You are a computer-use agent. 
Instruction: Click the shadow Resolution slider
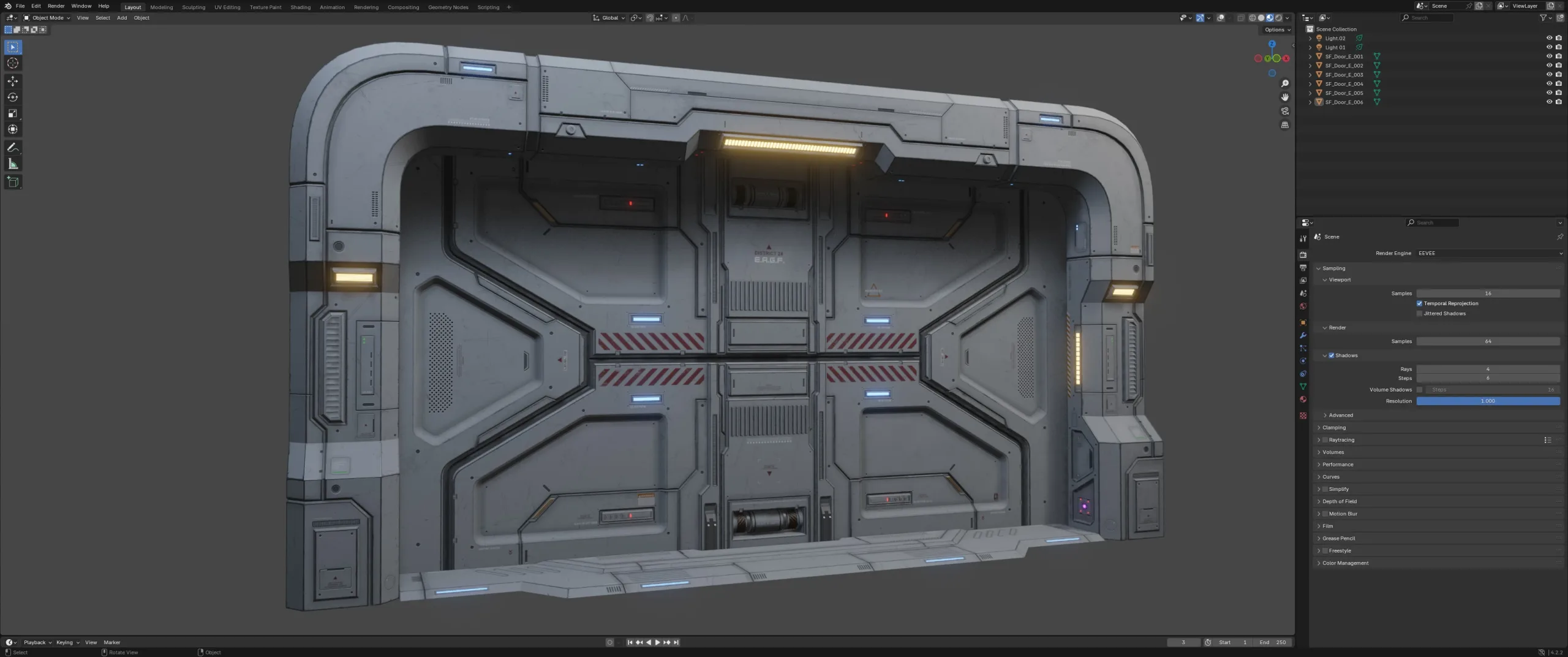pyautogui.click(x=1488, y=401)
